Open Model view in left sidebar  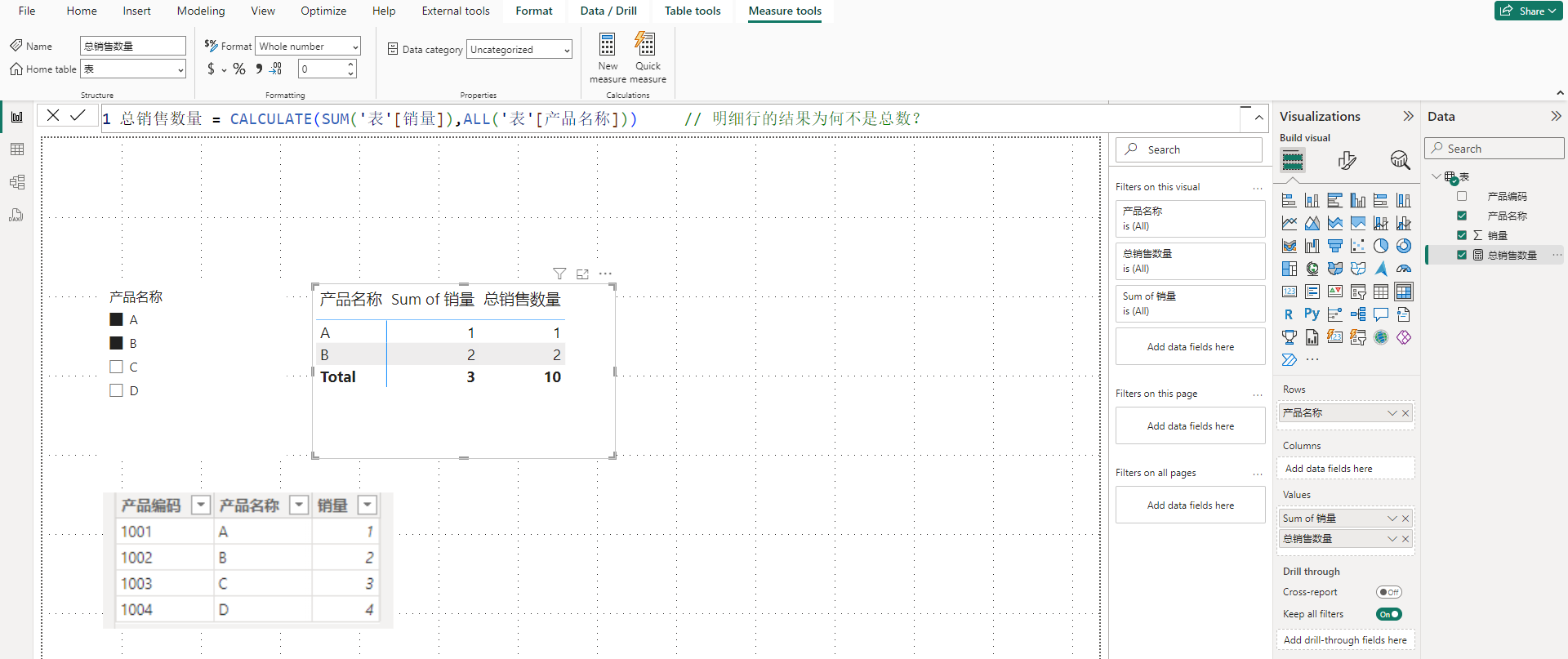[x=17, y=182]
